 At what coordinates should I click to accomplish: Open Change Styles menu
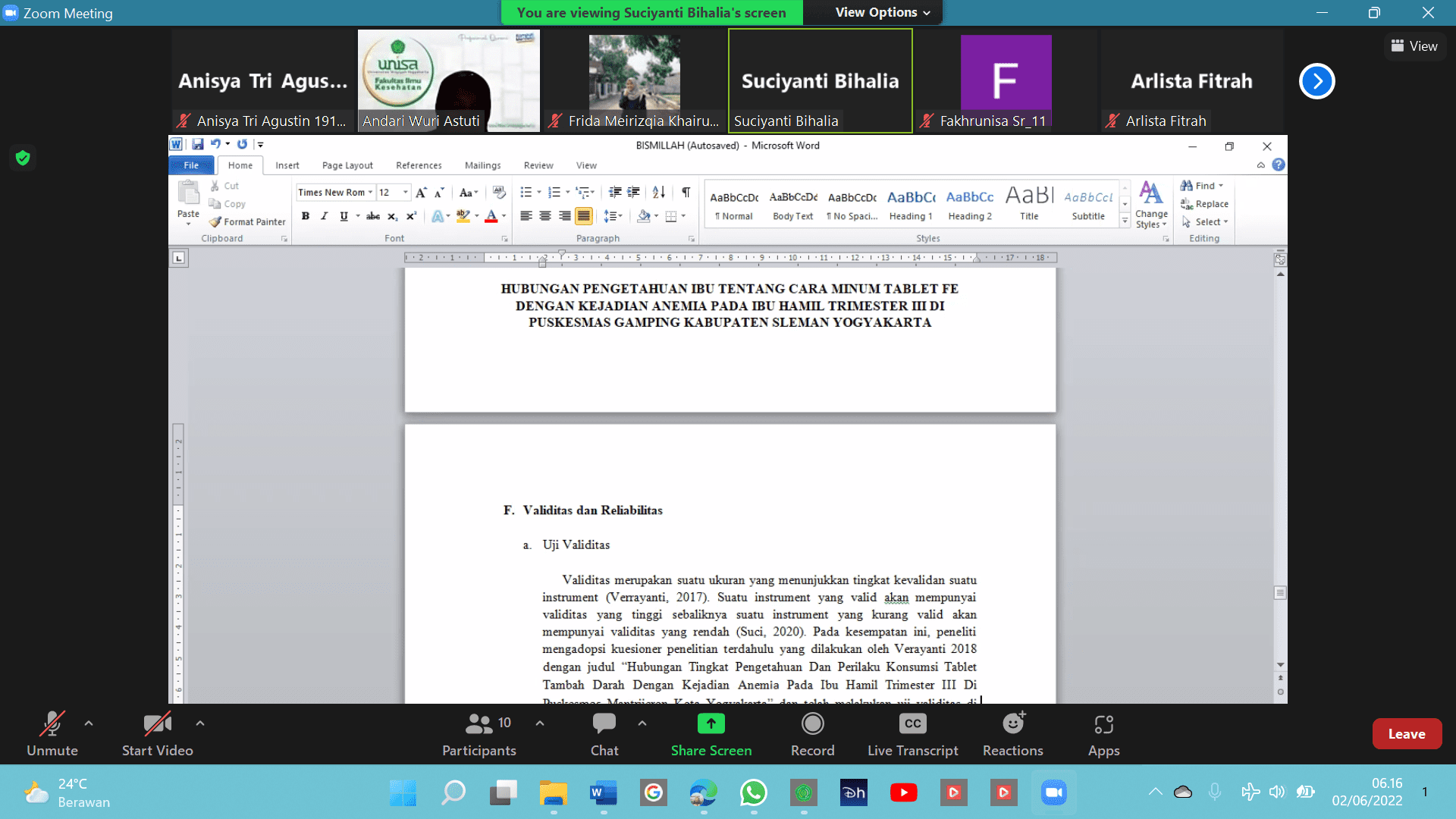click(1151, 205)
